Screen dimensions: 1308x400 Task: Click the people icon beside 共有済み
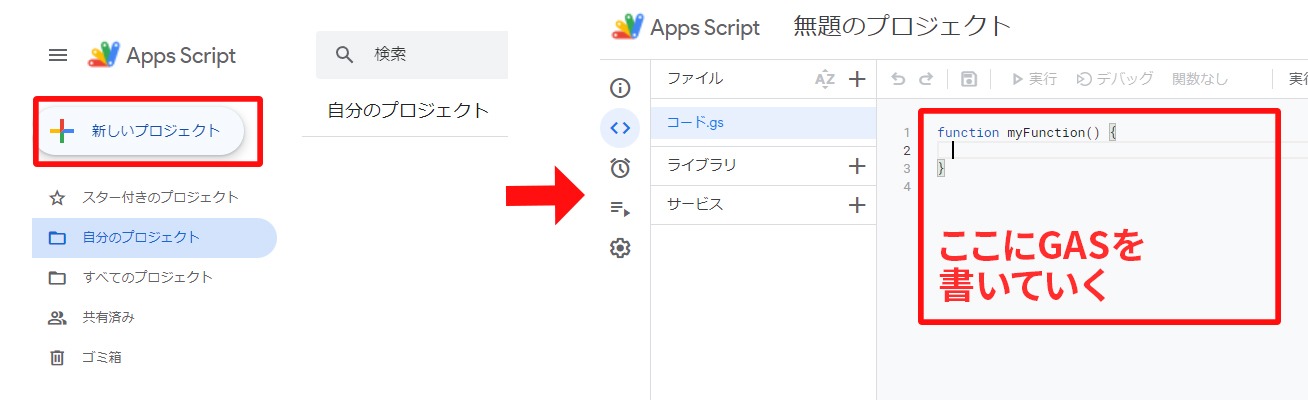[58, 317]
